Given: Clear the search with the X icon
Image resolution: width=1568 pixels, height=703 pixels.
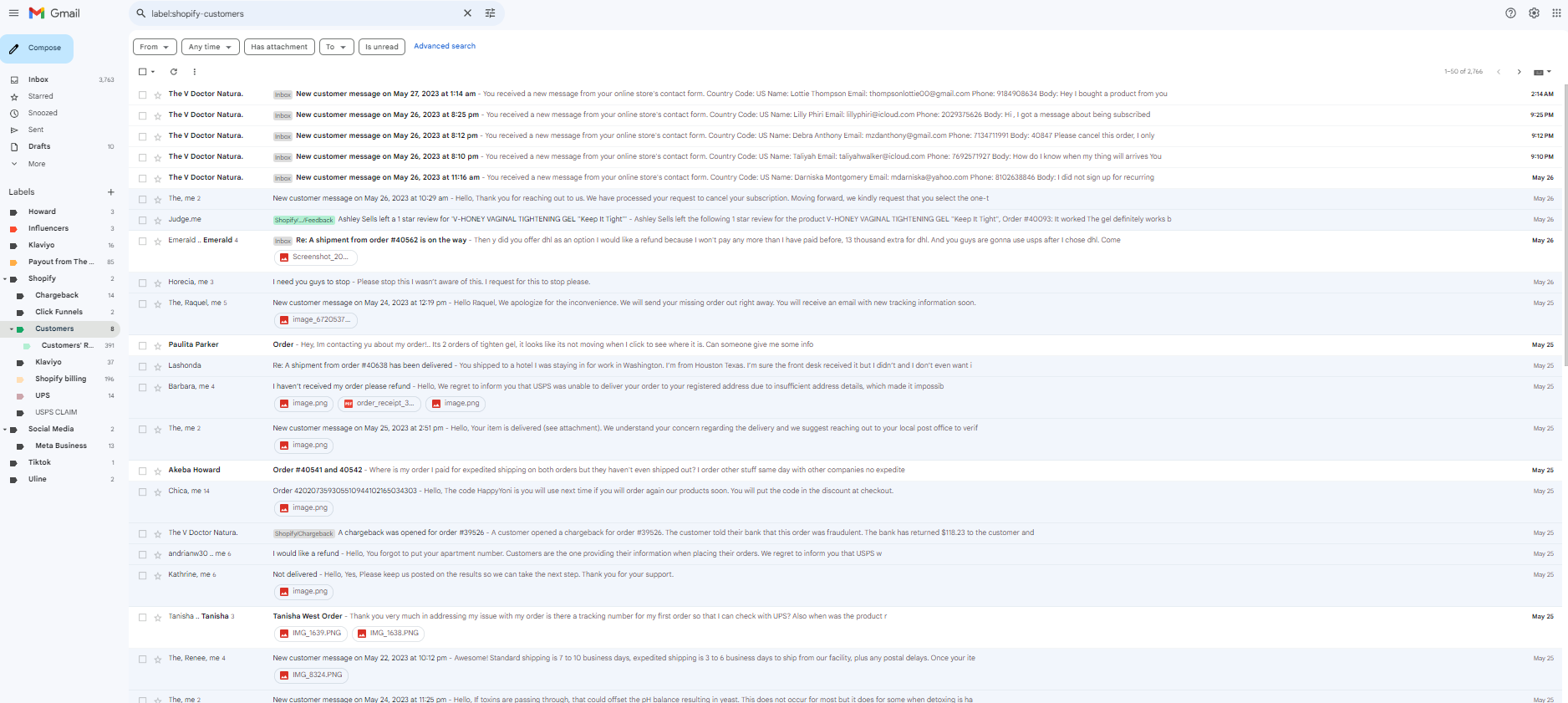Looking at the screenshot, I should point(467,13).
